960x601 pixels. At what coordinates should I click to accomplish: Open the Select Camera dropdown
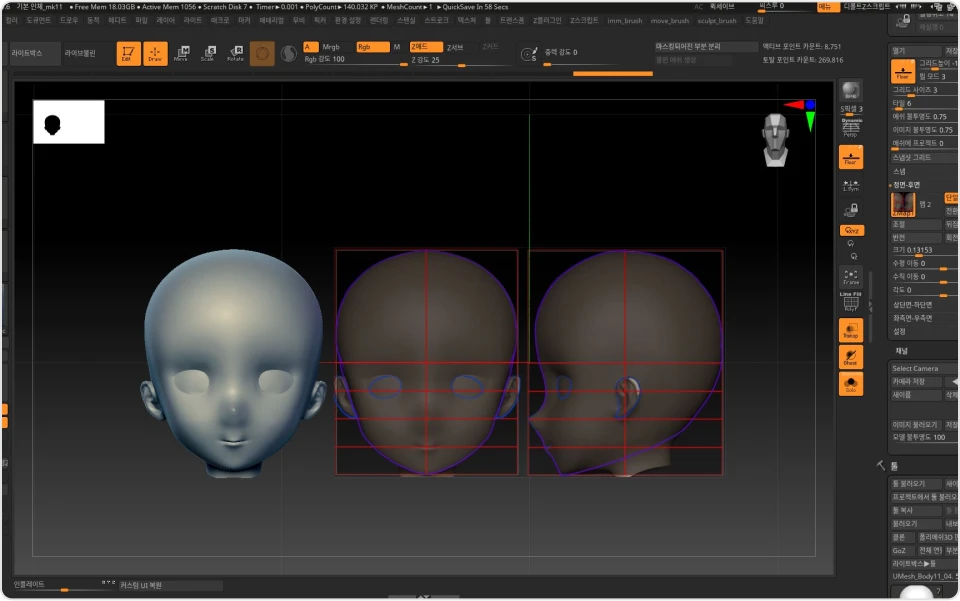click(x=924, y=368)
